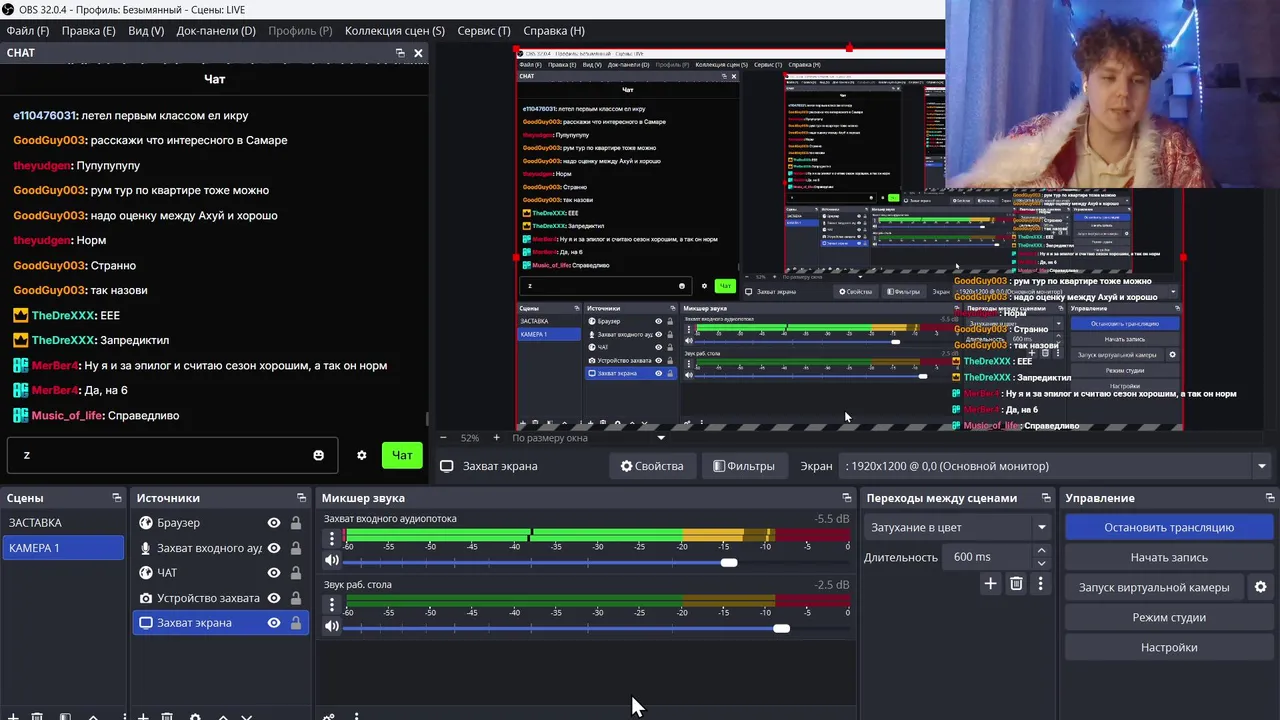1280x720 pixels.
Task: Open Затухание в цвет transition dropdown
Action: [958, 527]
